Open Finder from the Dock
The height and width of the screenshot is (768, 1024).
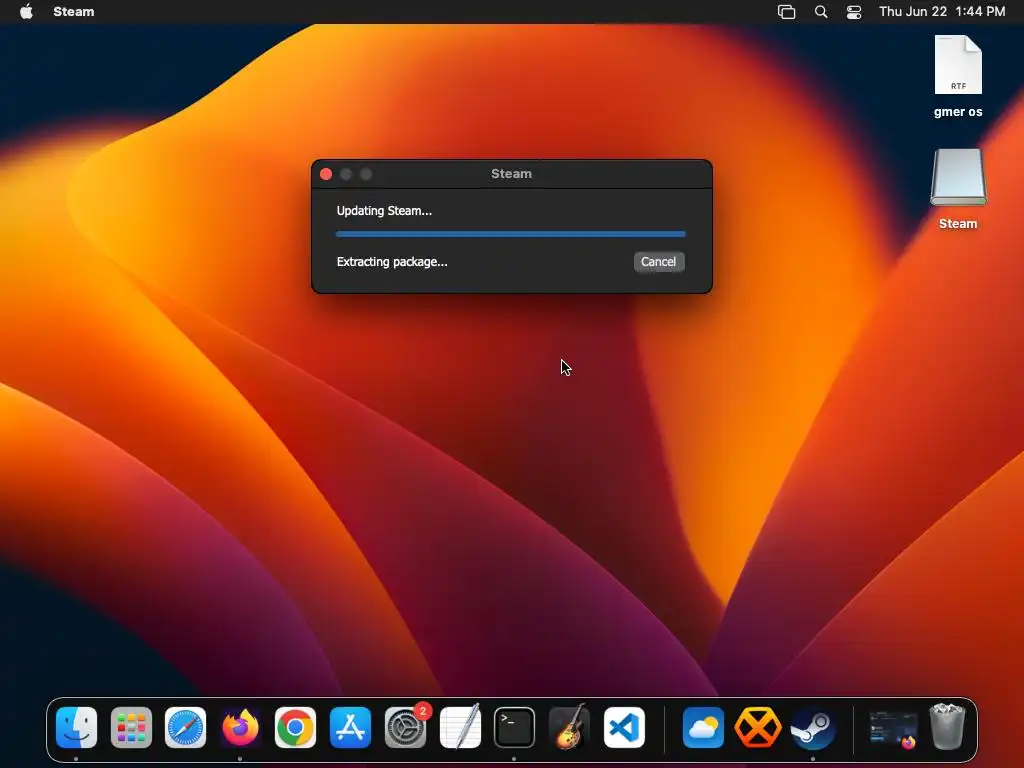(x=76, y=727)
